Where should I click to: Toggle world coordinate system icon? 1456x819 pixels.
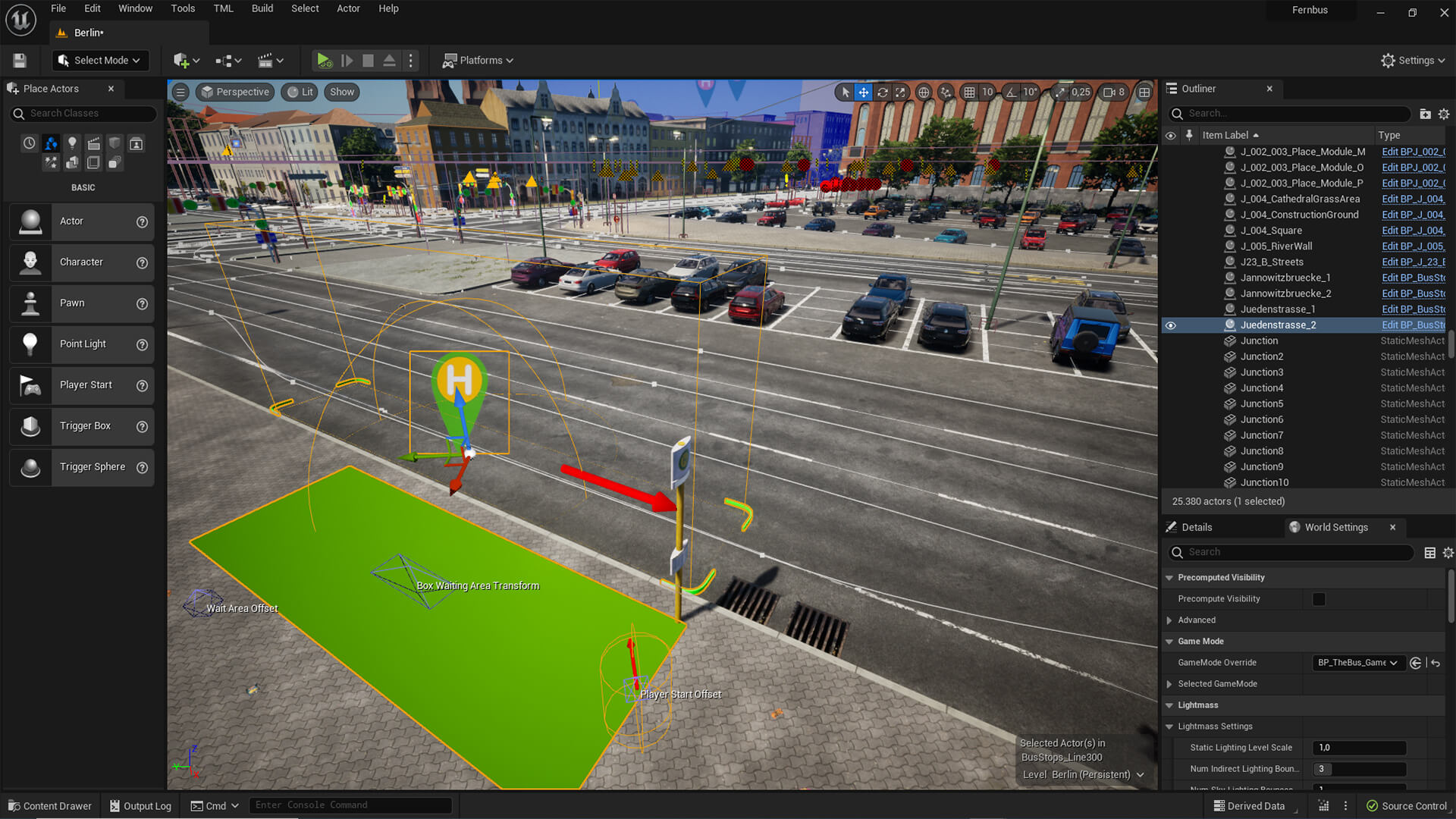coord(923,93)
